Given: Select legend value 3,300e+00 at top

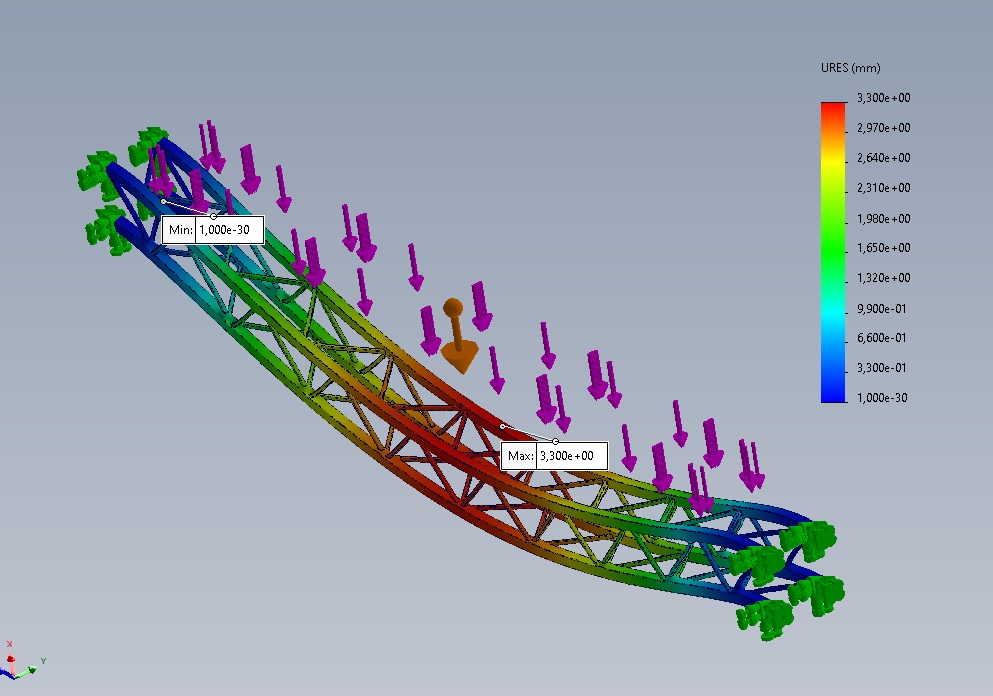Looking at the screenshot, I should [x=883, y=98].
